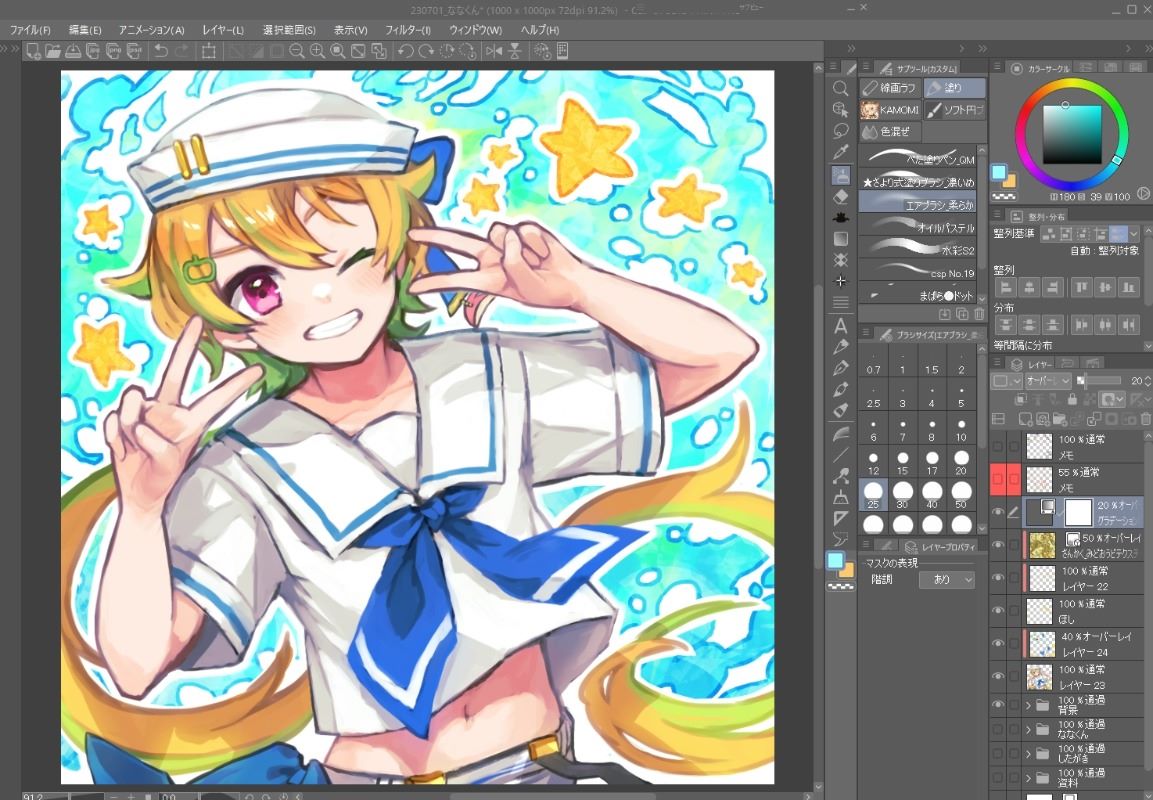Select the 色混ぜ sub tool group
Image resolution: width=1153 pixels, height=800 pixels.
coord(890,132)
